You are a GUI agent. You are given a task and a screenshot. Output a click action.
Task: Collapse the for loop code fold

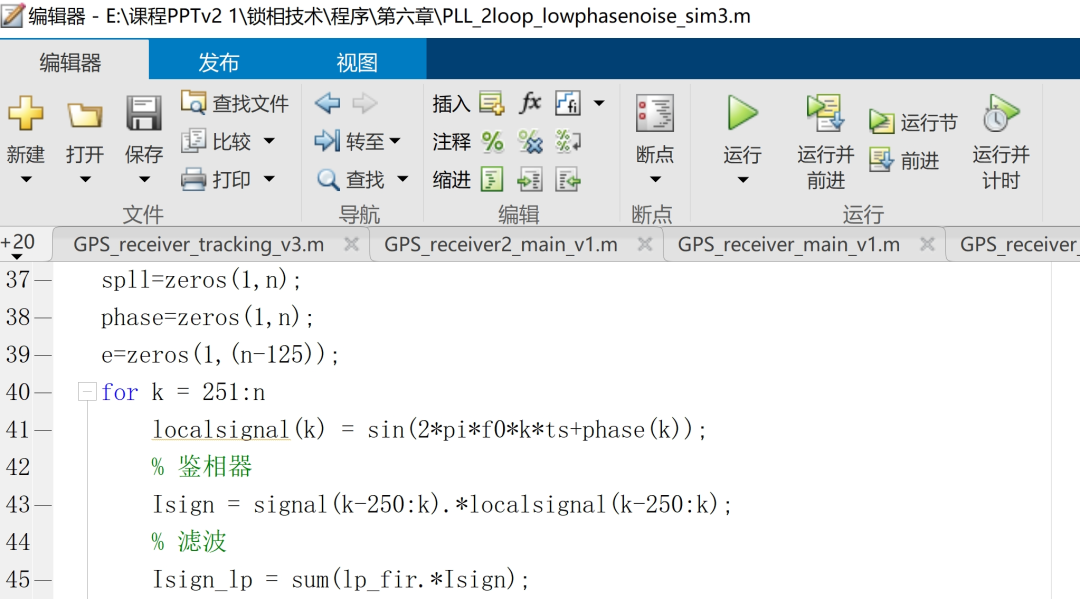click(87, 392)
